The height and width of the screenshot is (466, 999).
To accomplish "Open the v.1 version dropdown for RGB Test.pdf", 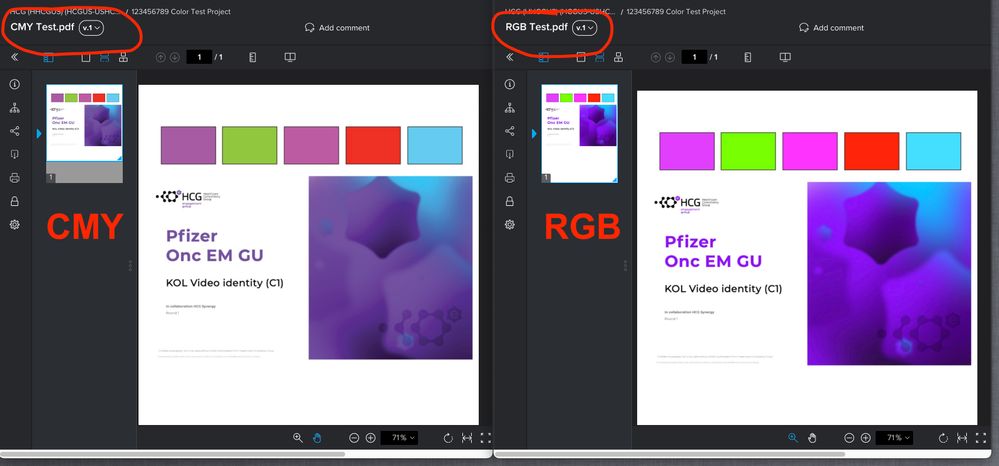I will point(585,27).
